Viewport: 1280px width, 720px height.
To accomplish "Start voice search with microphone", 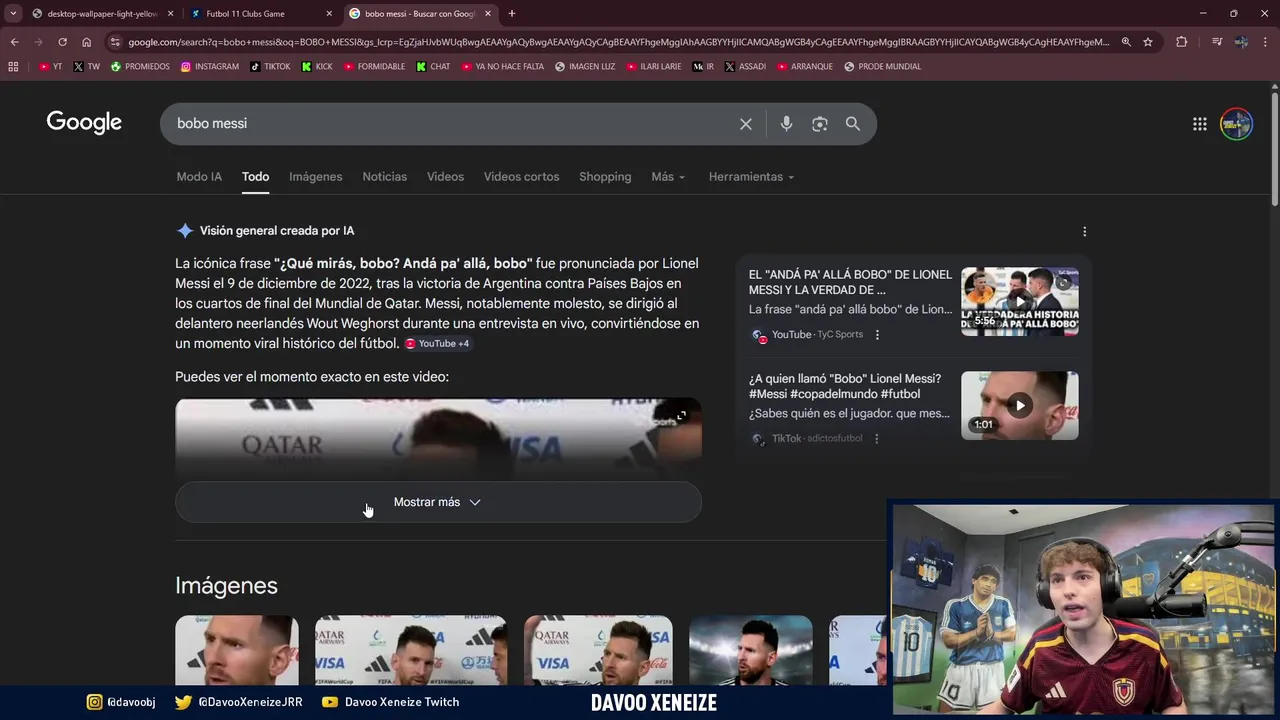I will [786, 124].
